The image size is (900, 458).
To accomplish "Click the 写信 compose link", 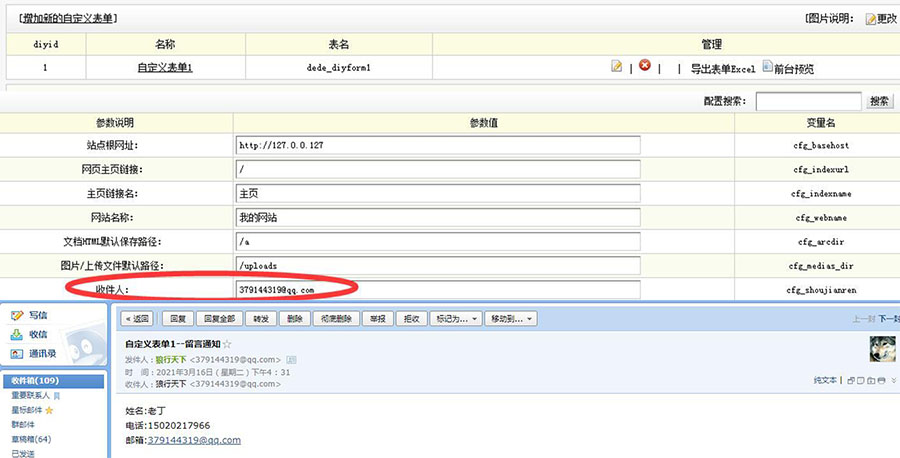I will [38, 315].
